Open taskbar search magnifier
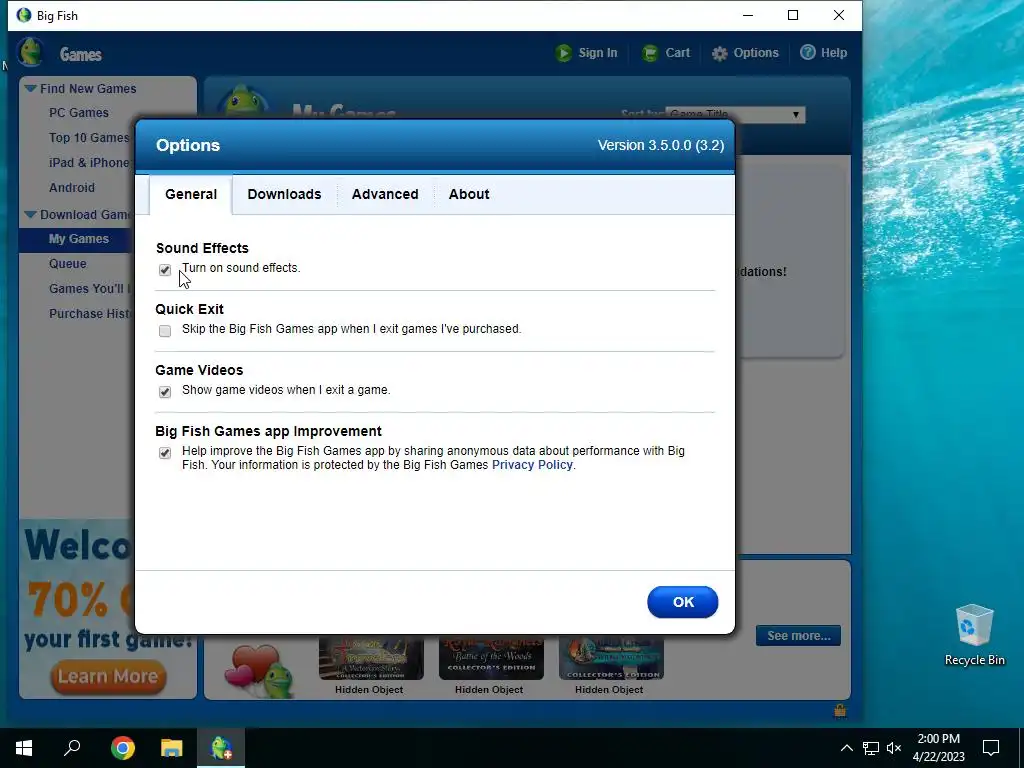 pos(72,747)
